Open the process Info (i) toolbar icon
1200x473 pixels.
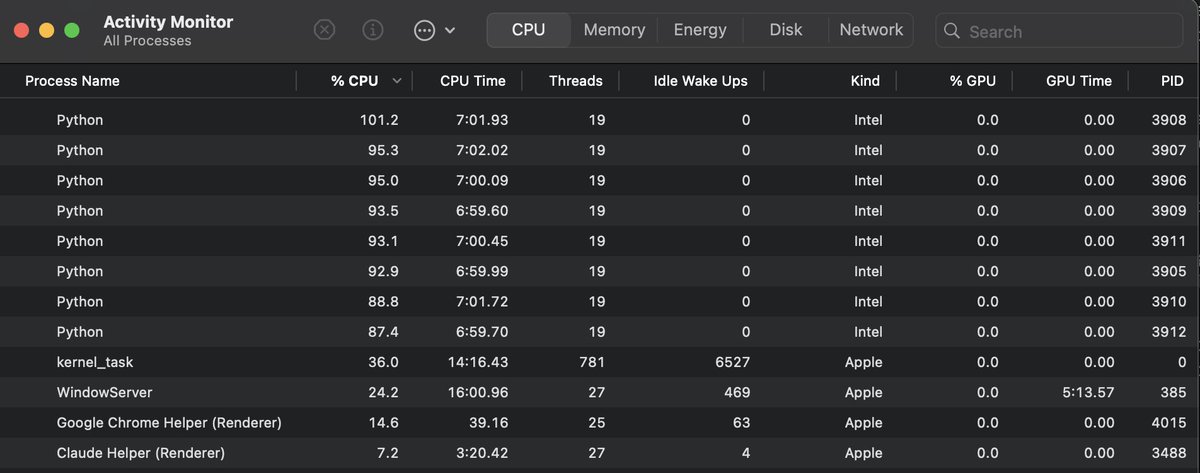(x=373, y=30)
